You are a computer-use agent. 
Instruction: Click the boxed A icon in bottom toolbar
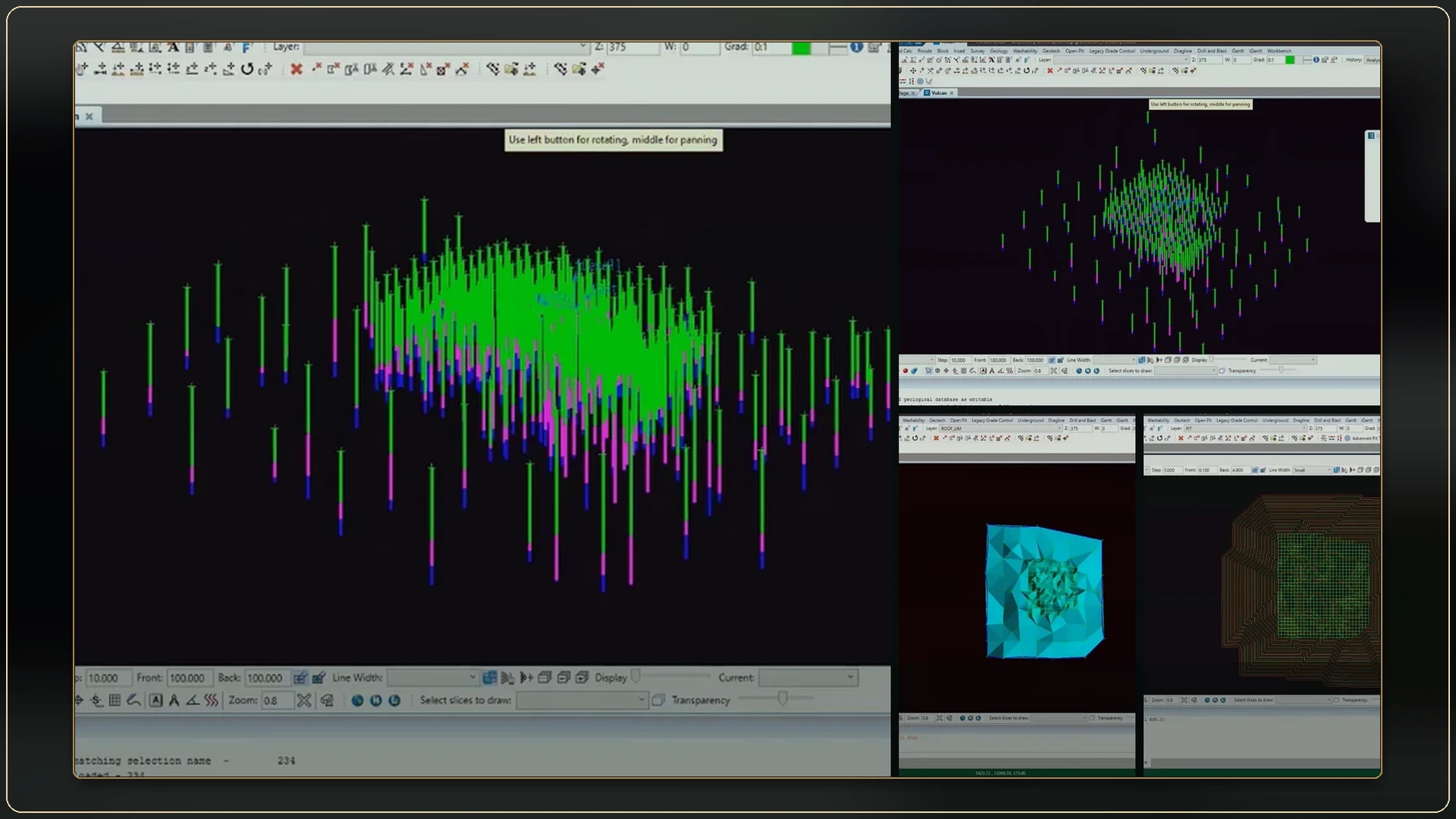click(155, 700)
